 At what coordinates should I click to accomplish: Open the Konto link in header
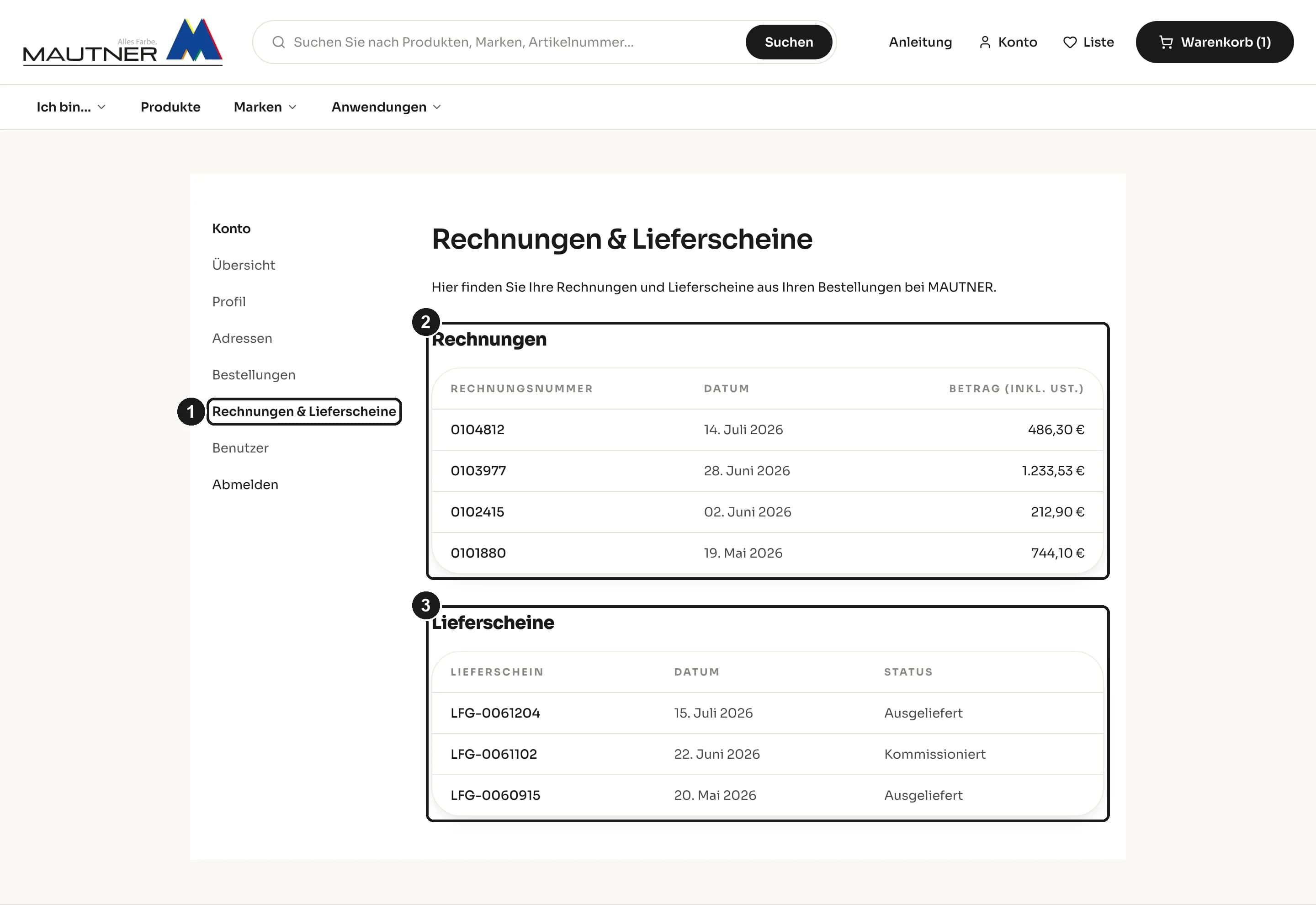coord(1008,42)
